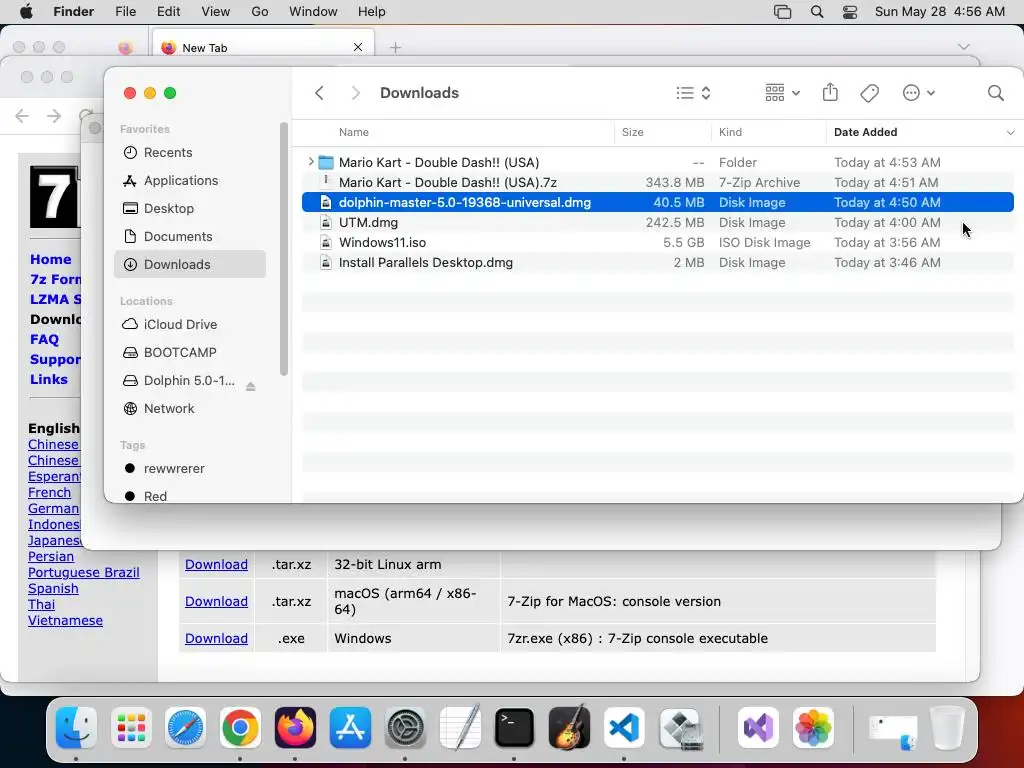Screen dimensions: 1024x768
Task: Open Applications in the sidebar
Action: (190, 180)
